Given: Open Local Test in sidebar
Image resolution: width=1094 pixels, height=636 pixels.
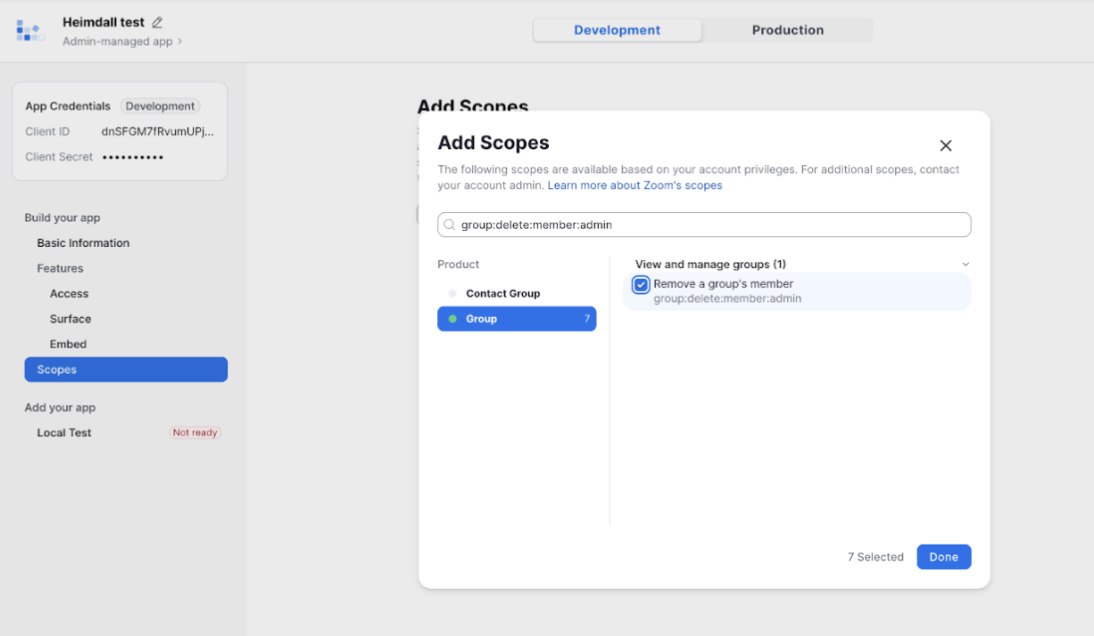Looking at the screenshot, I should click(64, 432).
